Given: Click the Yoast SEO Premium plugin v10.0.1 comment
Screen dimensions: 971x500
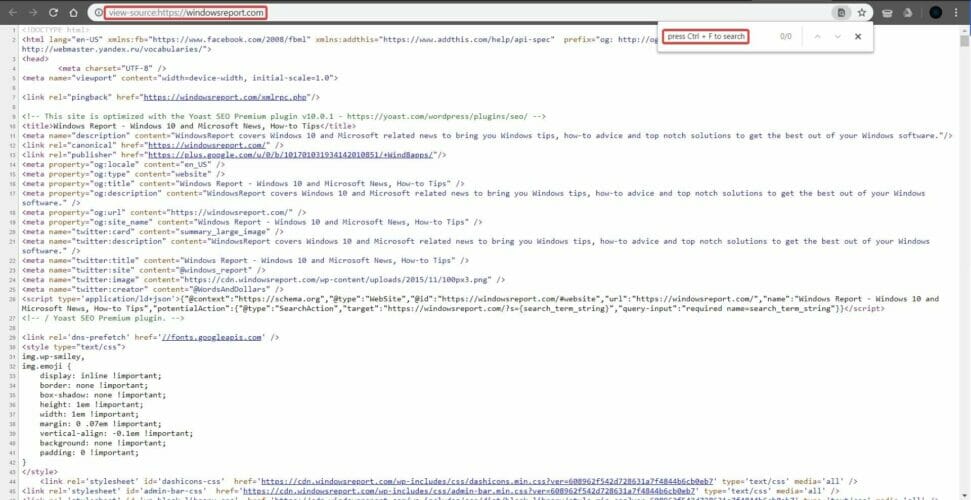Looking at the screenshot, I should (284, 116).
